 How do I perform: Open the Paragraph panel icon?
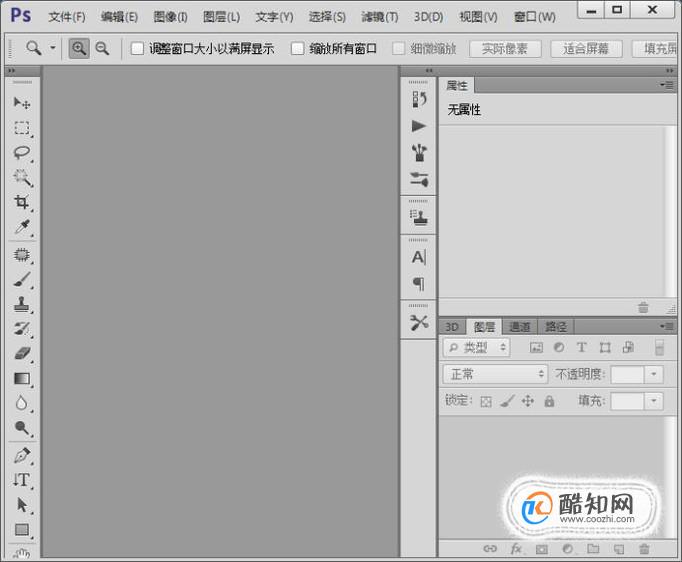point(419,284)
